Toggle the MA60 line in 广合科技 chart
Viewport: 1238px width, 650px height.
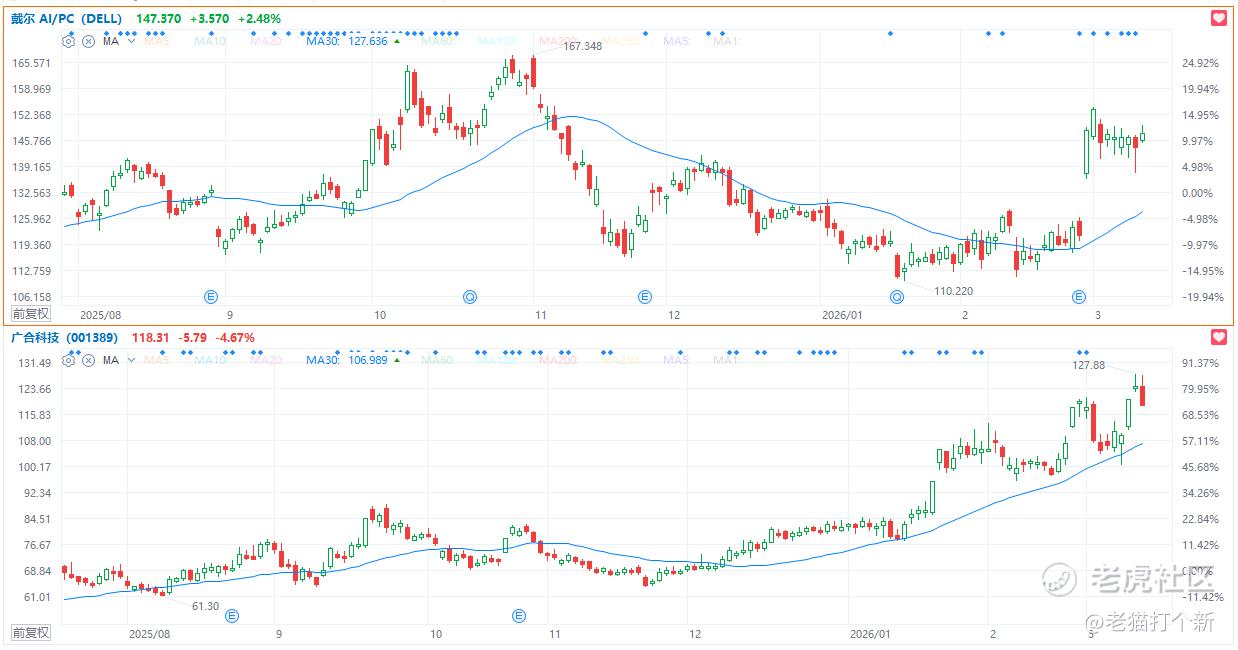click(x=440, y=360)
